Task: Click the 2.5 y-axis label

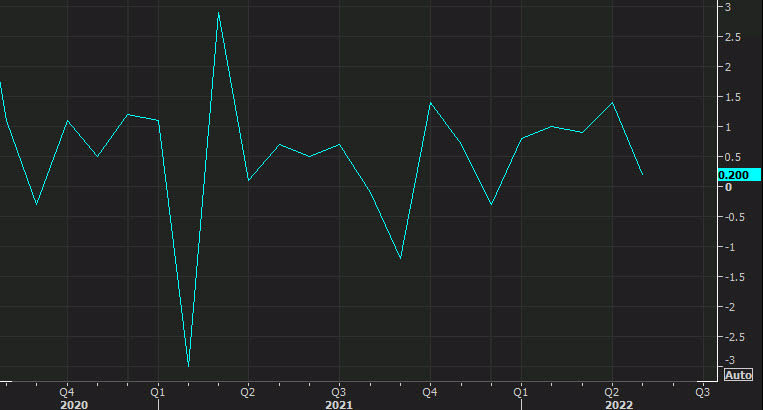Action: (733, 37)
